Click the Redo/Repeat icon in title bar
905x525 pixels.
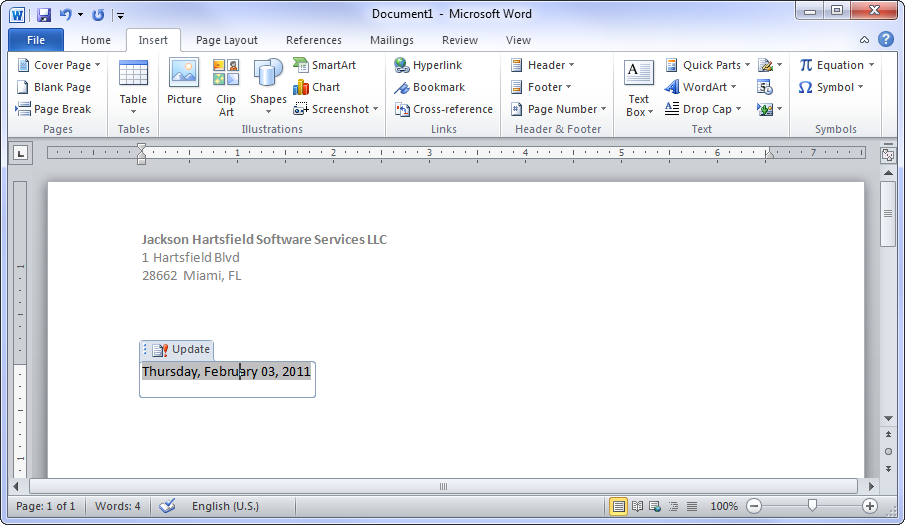click(x=98, y=14)
